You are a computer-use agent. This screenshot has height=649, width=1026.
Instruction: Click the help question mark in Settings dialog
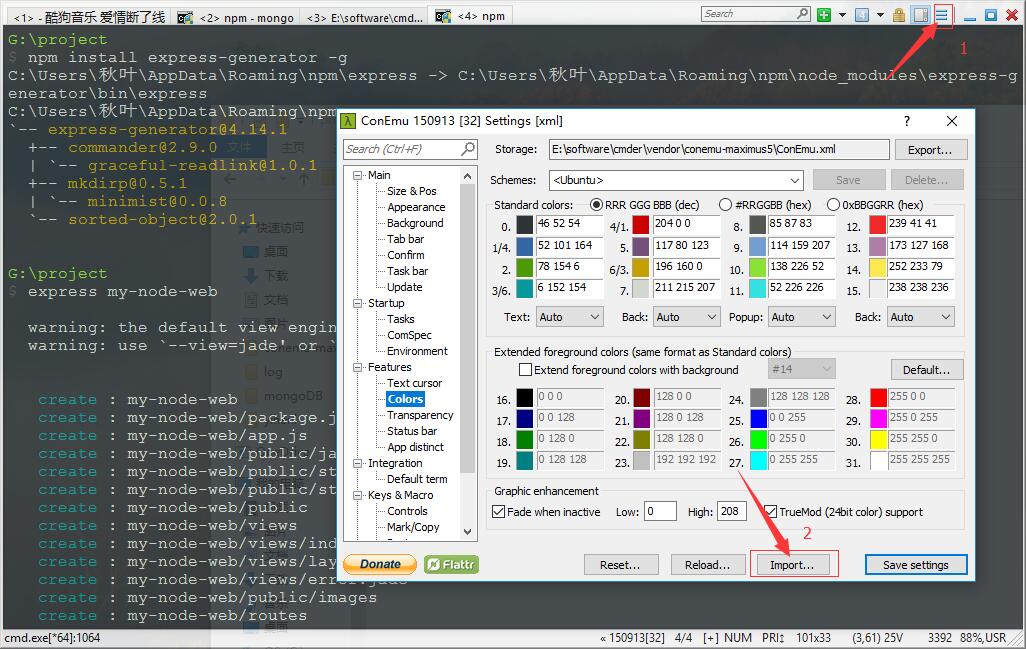click(x=906, y=120)
